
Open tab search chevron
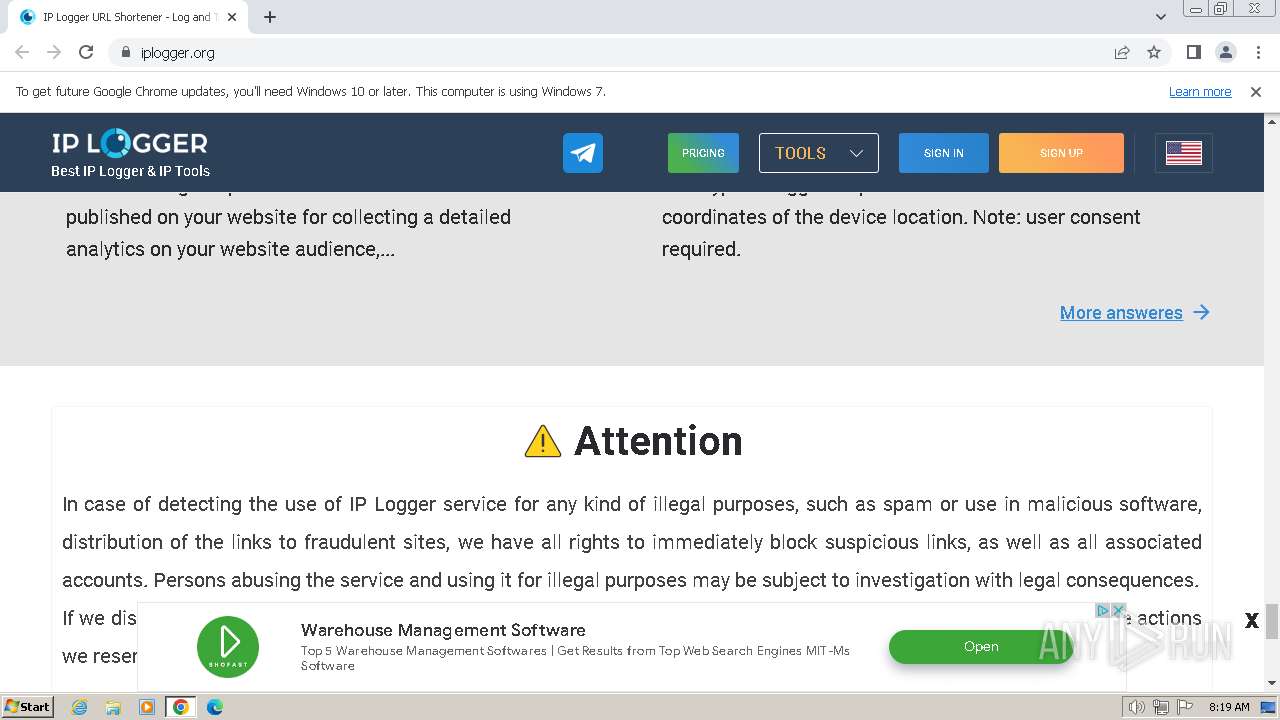pyautogui.click(x=1160, y=17)
